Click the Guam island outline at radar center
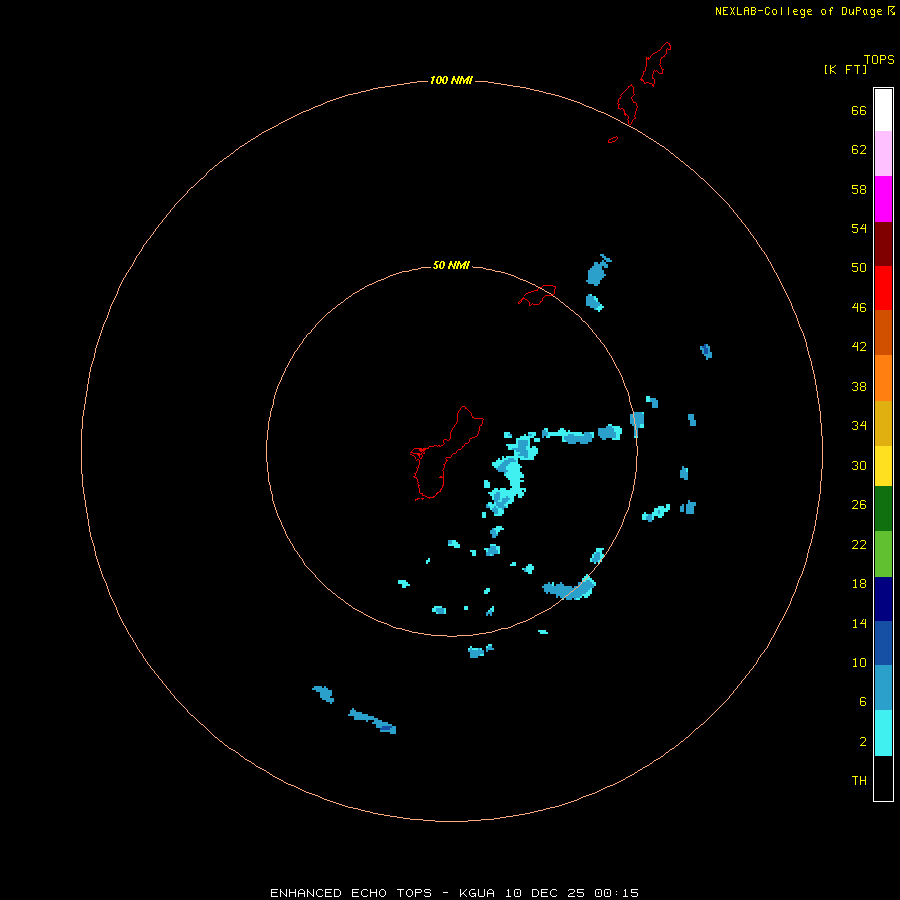Image resolution: width=900 pixels, height=900 pixels. click(x=447, y=453)
